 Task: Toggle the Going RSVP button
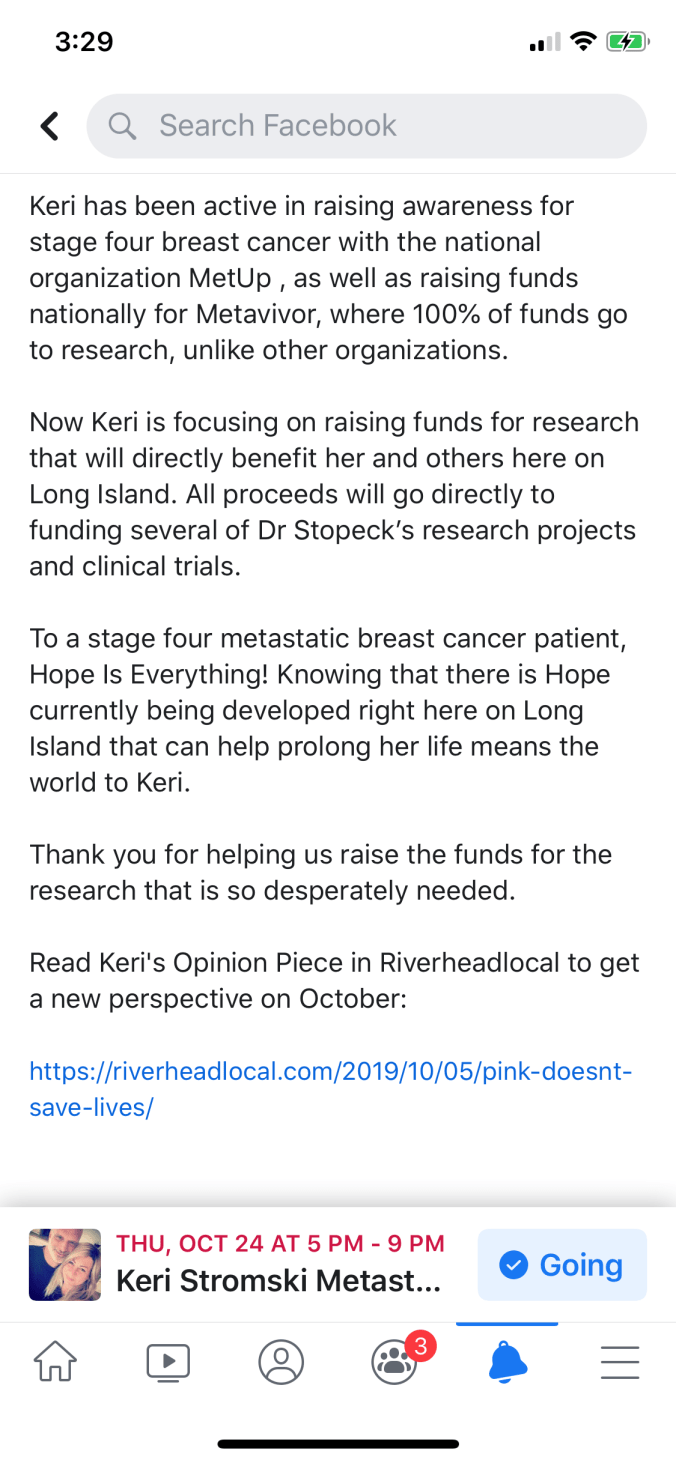pos(562,1265)
